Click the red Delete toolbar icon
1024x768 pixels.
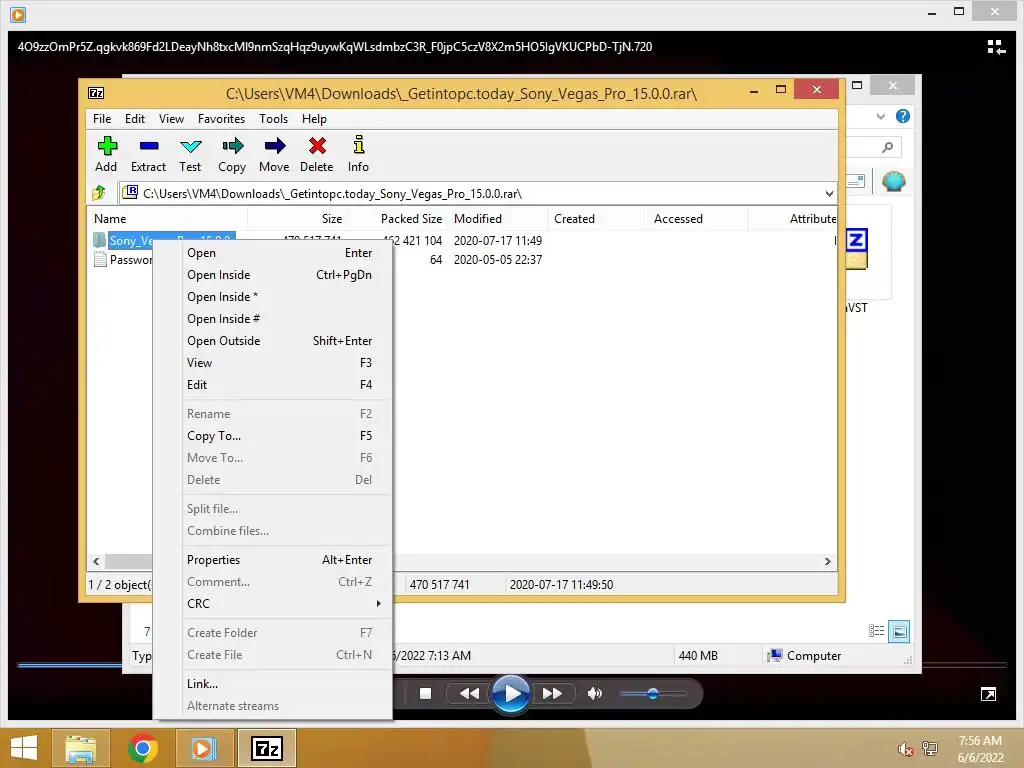[x=317, y=146]
